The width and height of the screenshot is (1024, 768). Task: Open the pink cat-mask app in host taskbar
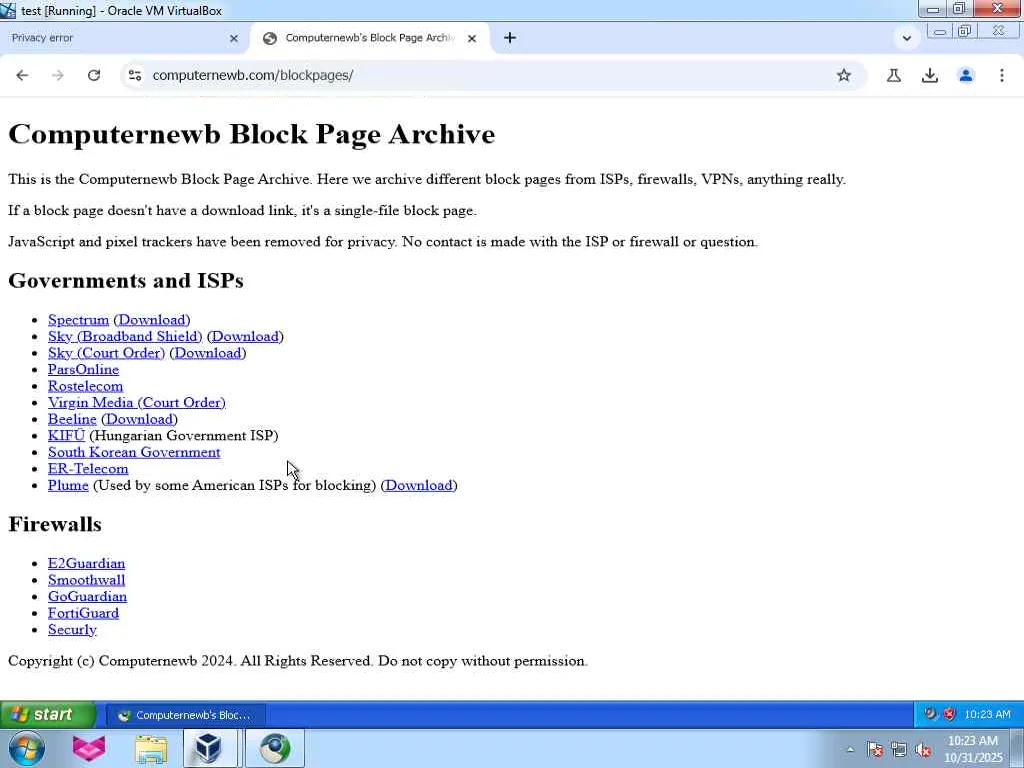[x=89, y=748]
